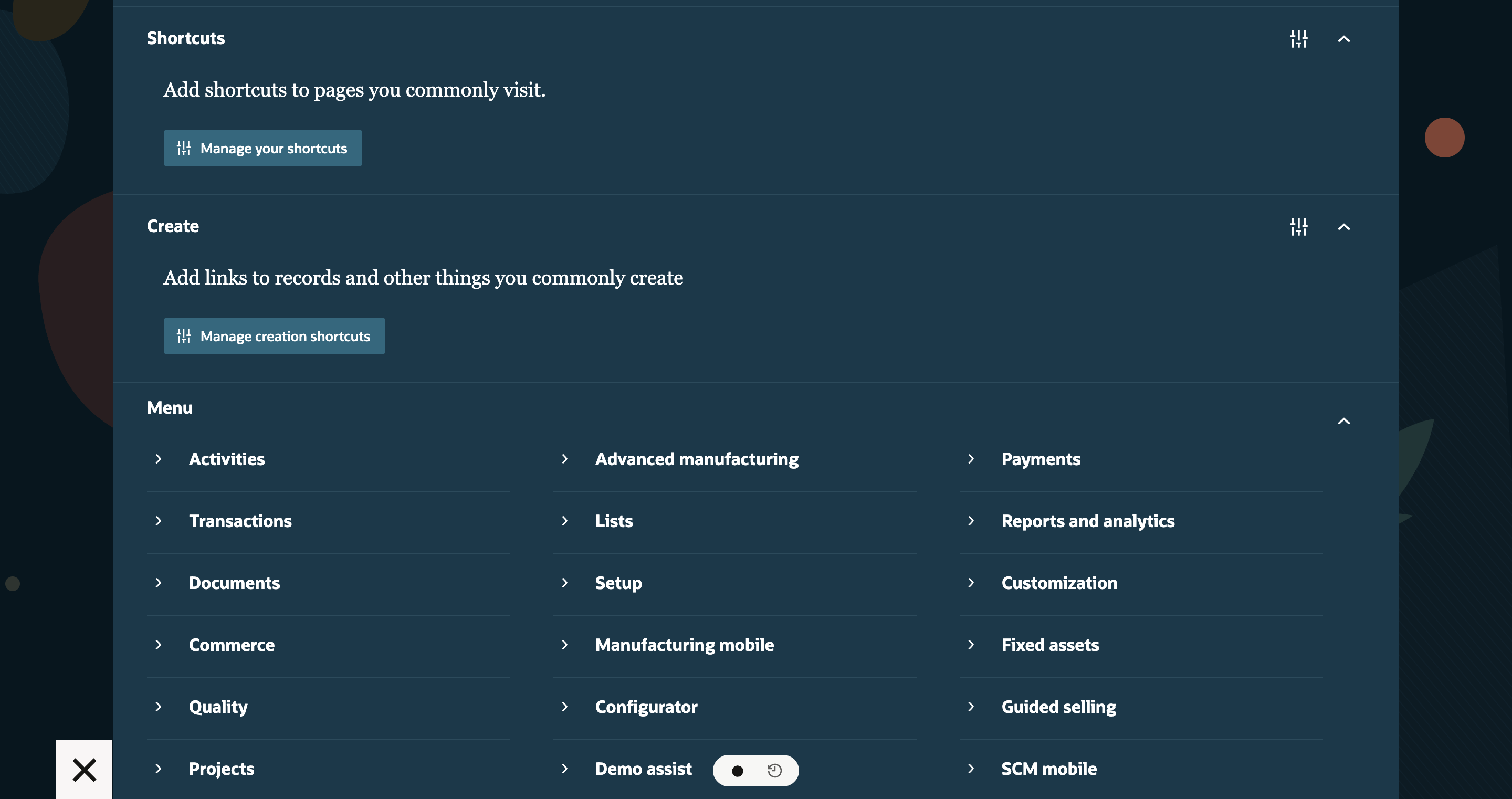
Task: Open the Setup menu item
Action: tap(618, 583)
